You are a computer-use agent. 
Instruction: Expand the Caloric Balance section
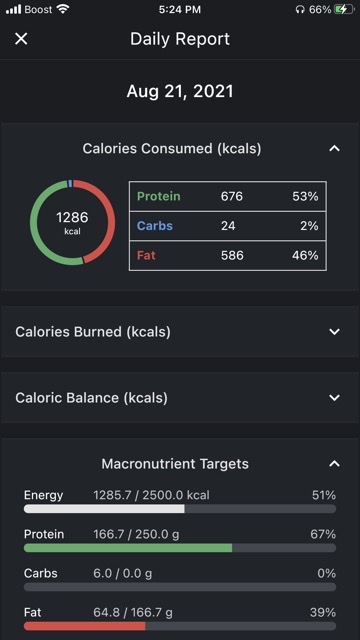334,398
